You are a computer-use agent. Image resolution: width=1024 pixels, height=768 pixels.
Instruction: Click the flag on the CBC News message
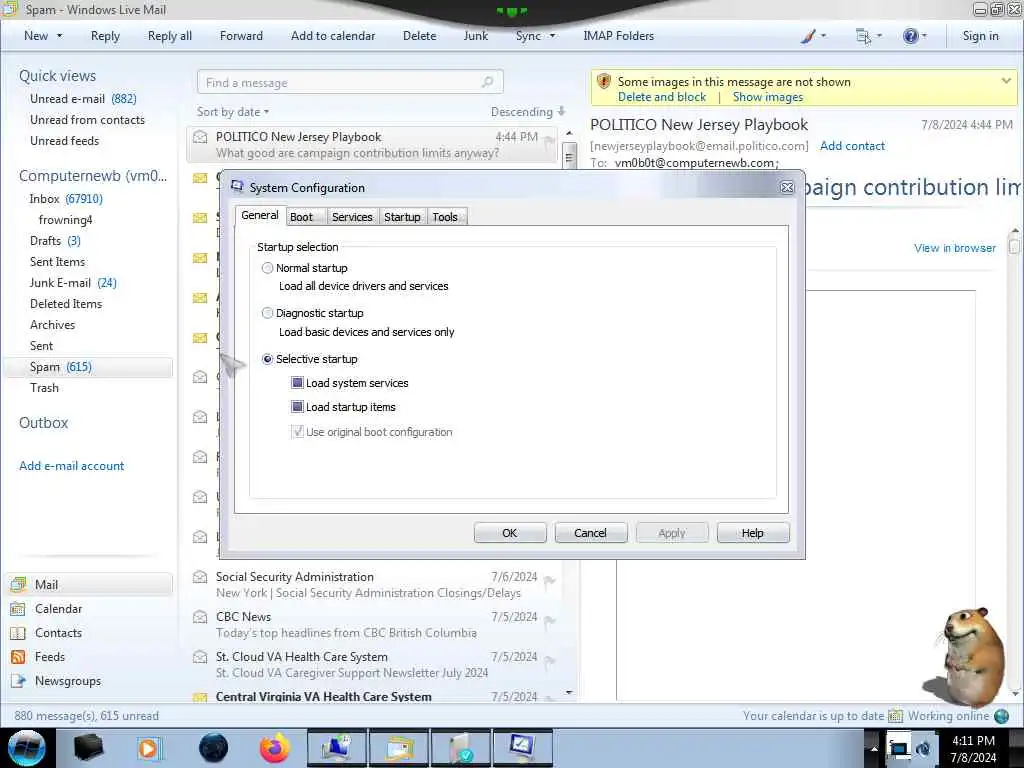pyautogui.click(x=549, y=621)
